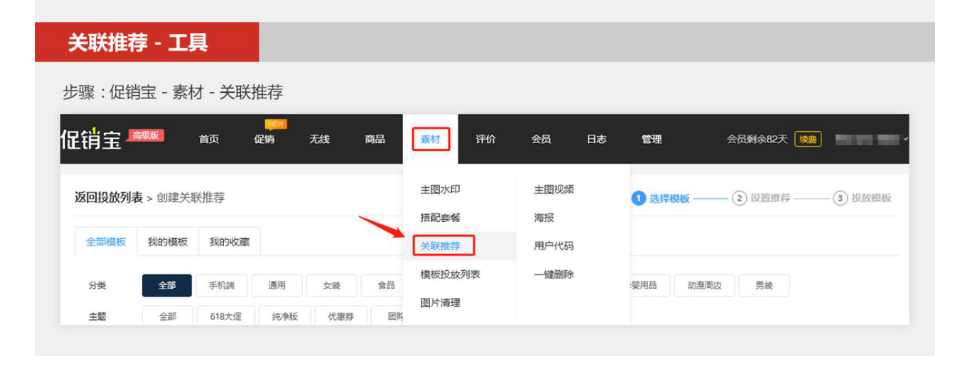
Task: Open the 素材 menu in navigation bar
Action: pos(431,139)
